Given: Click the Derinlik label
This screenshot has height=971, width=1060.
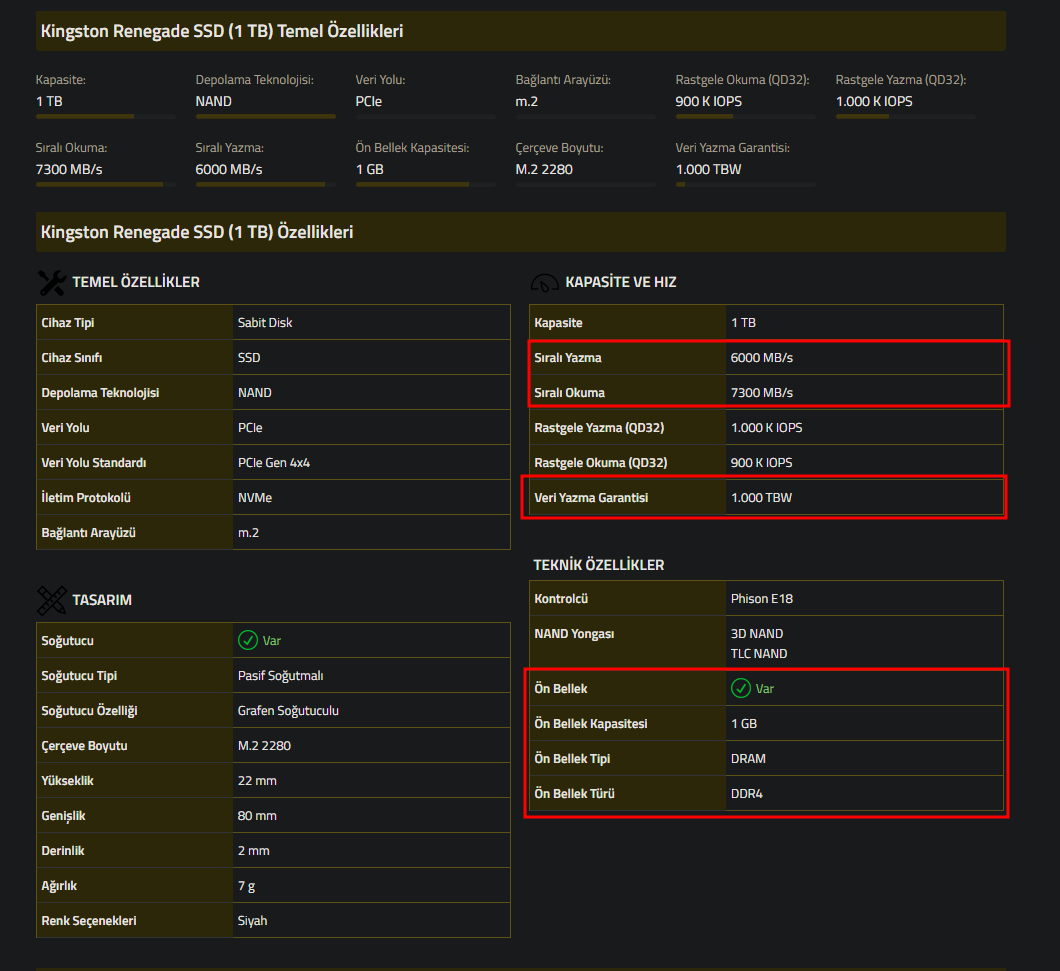Looking at the screenshot, I should click(x=63, y=851).
